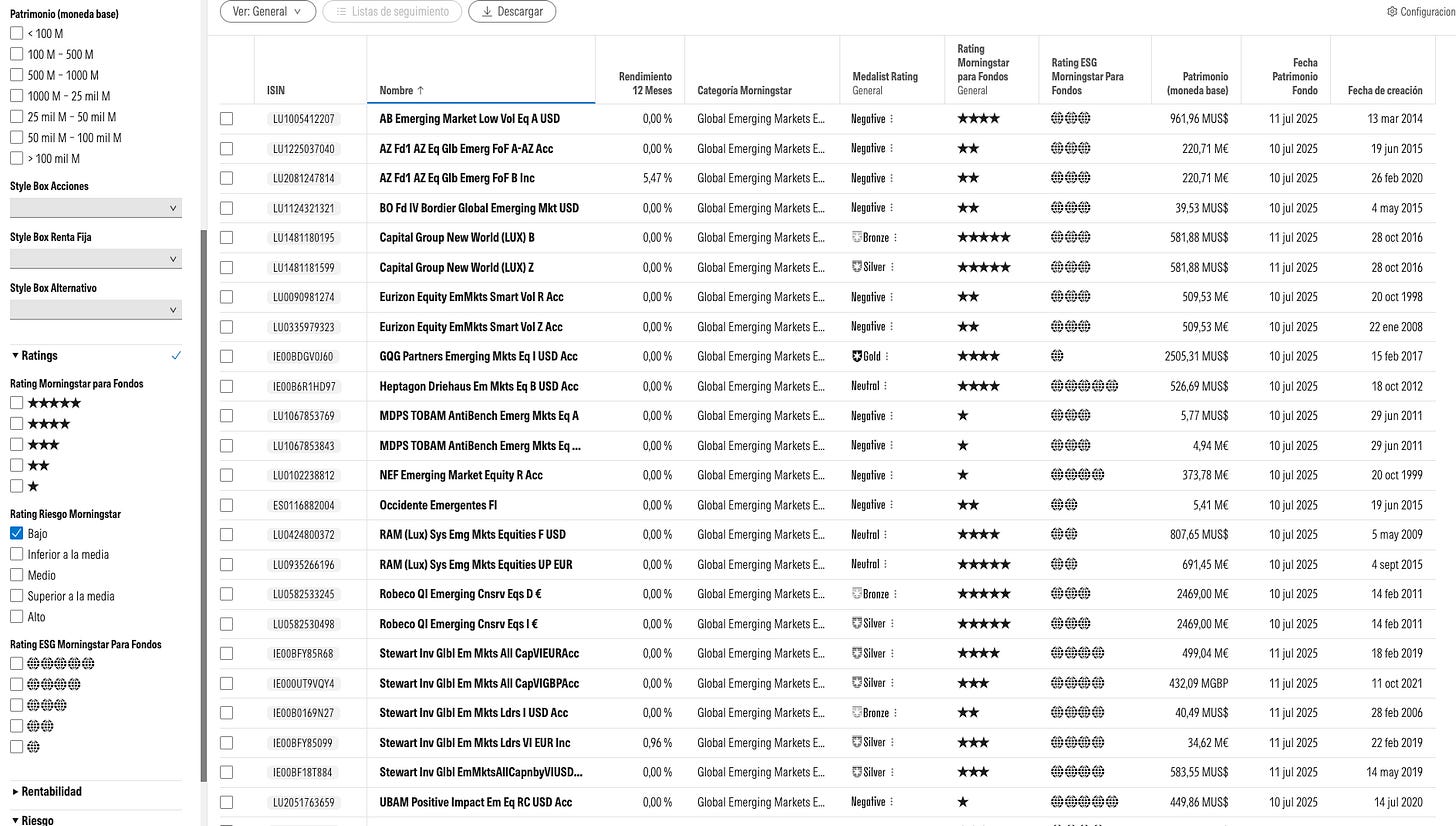The image size is (1456, 826).
Task: Open the Configuración gear settings
Action: (x=1421, y=12)
